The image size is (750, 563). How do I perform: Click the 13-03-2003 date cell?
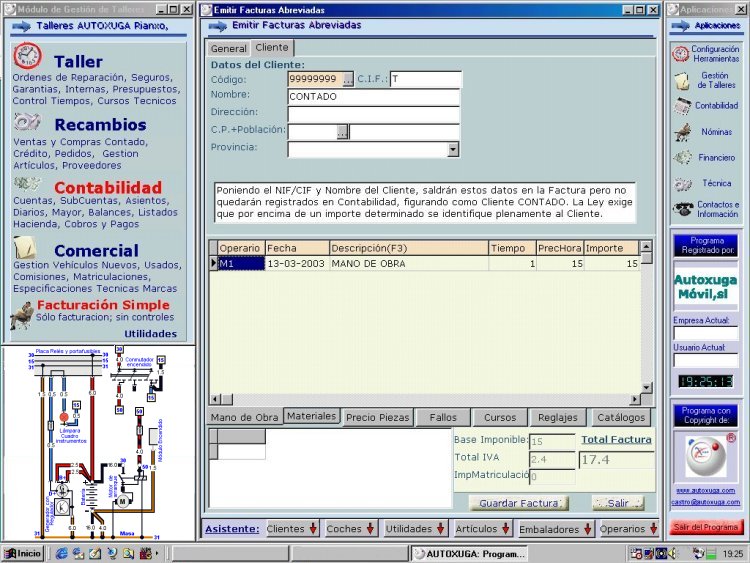(297, 264)
